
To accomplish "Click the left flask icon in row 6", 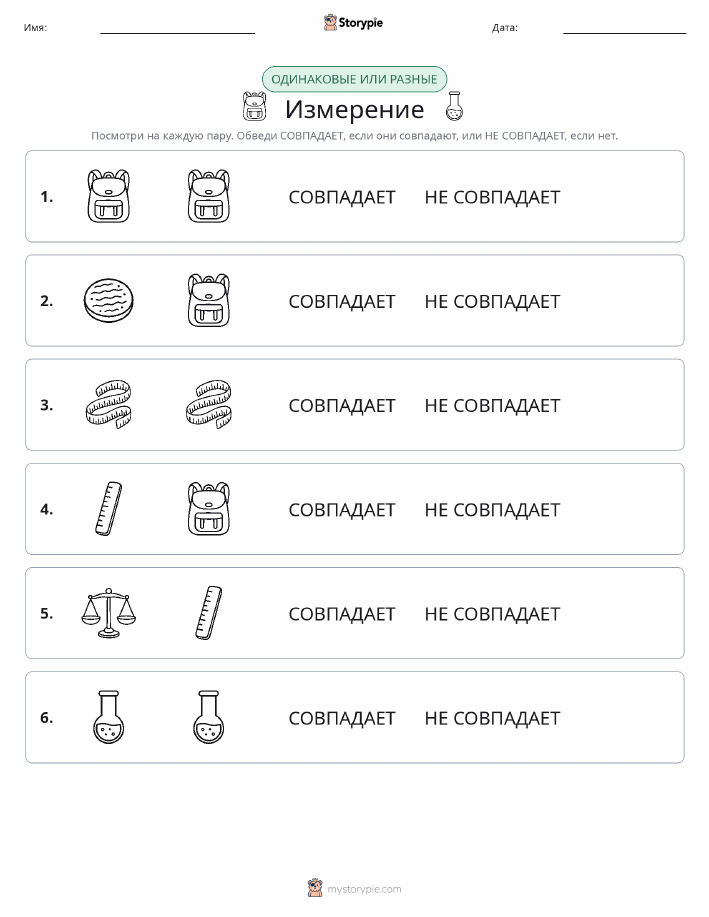I will coord(109,717).
